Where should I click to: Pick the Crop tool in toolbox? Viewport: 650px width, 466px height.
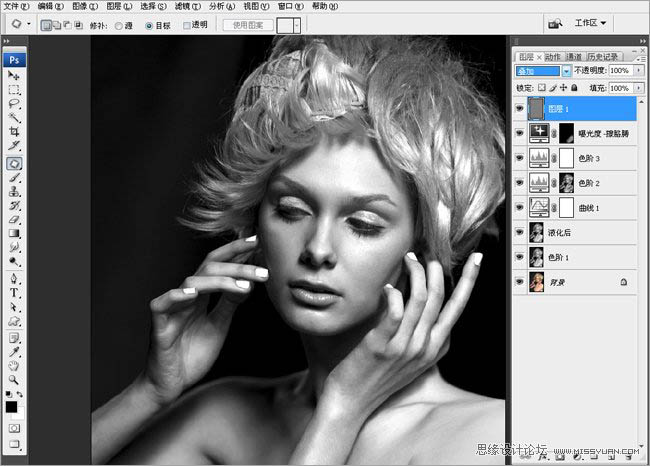coord(15,132)
